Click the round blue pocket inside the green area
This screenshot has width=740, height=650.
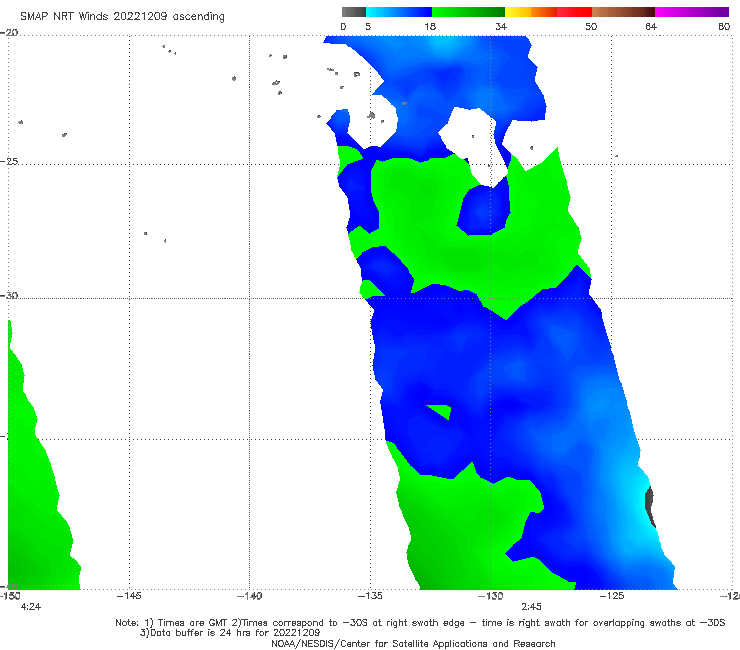(x=484, y=210)
